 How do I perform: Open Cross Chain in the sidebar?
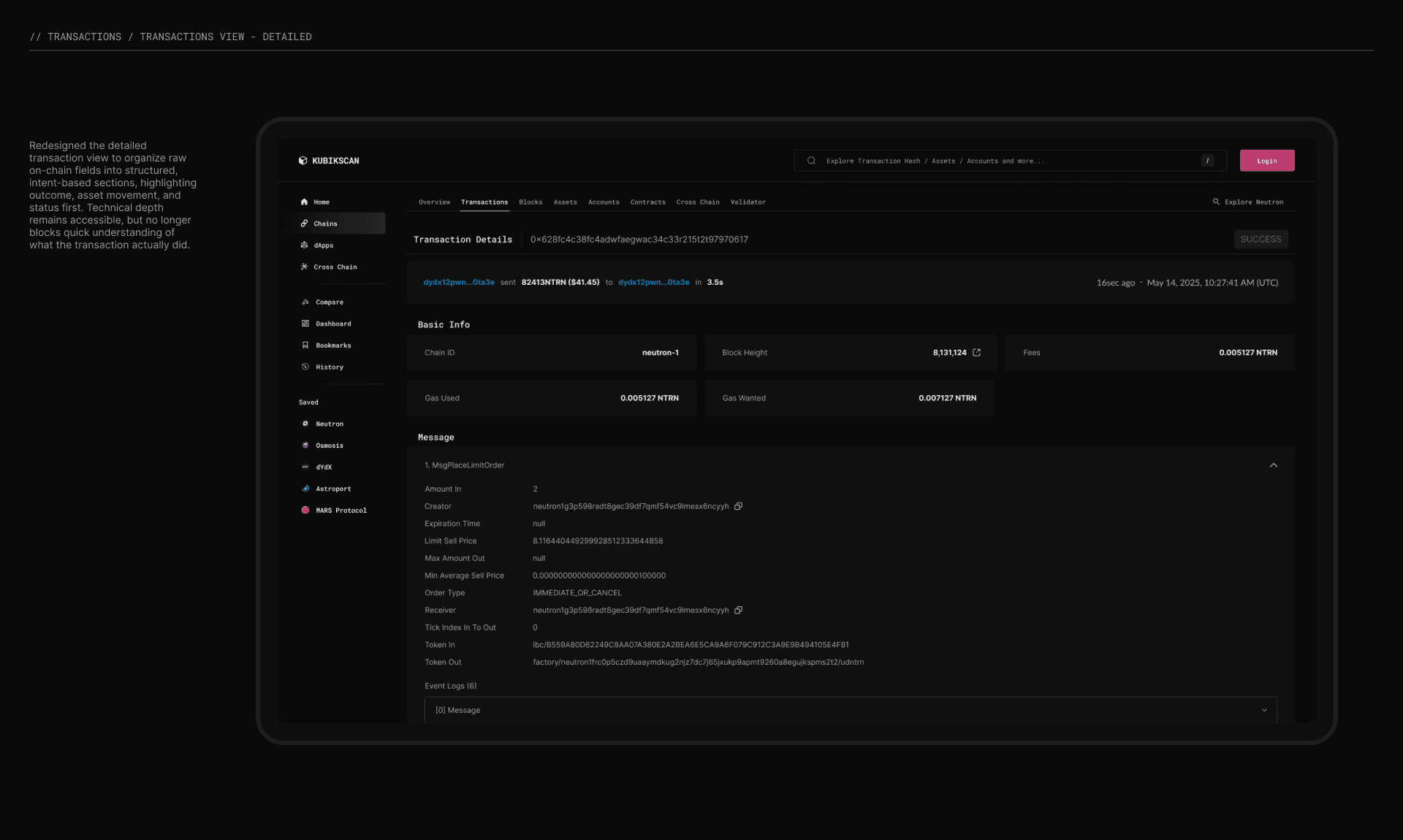click(x=335, y=267)
